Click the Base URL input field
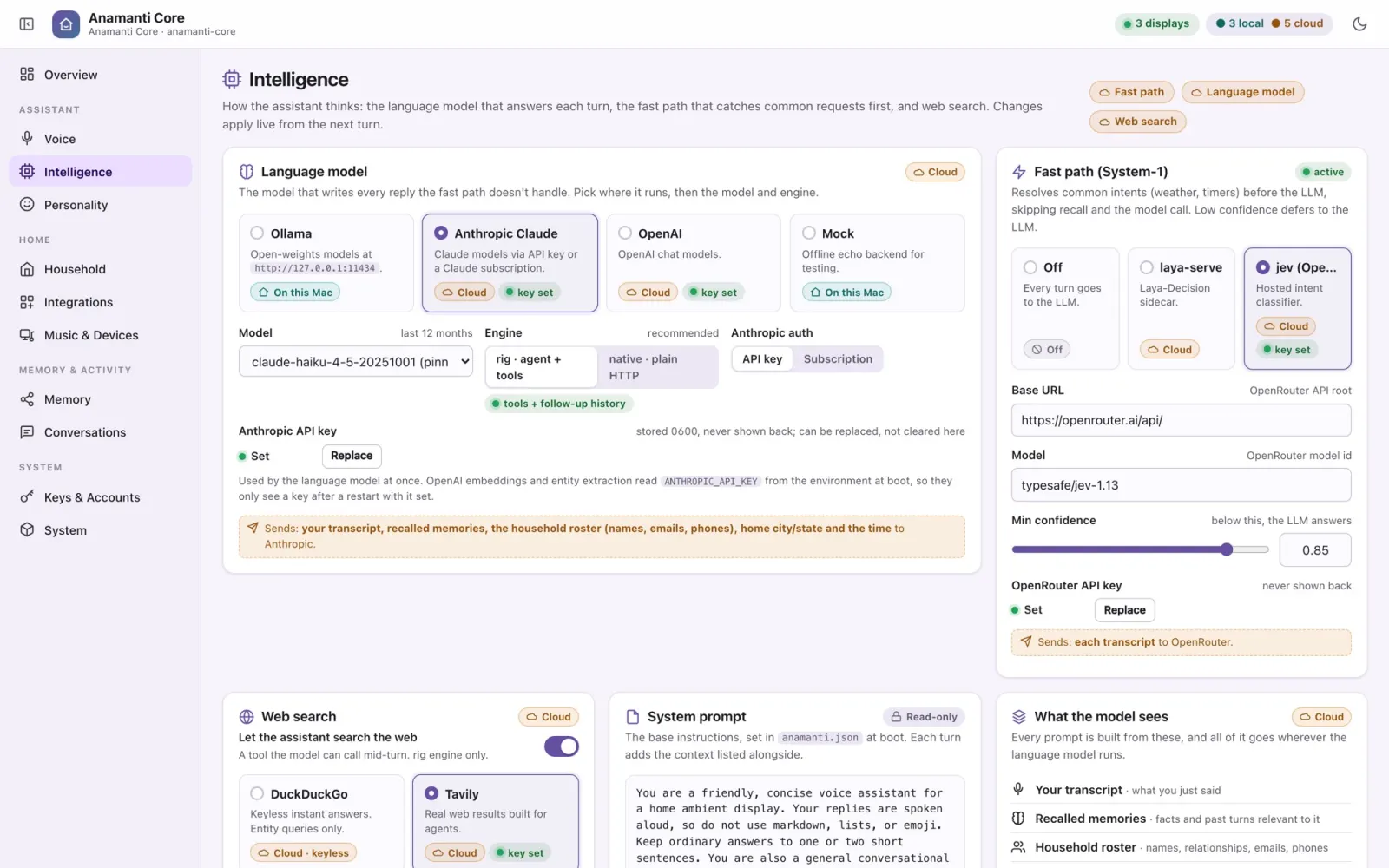Viewport: 1389px width, 868px height. click(x=1181, y=420)
